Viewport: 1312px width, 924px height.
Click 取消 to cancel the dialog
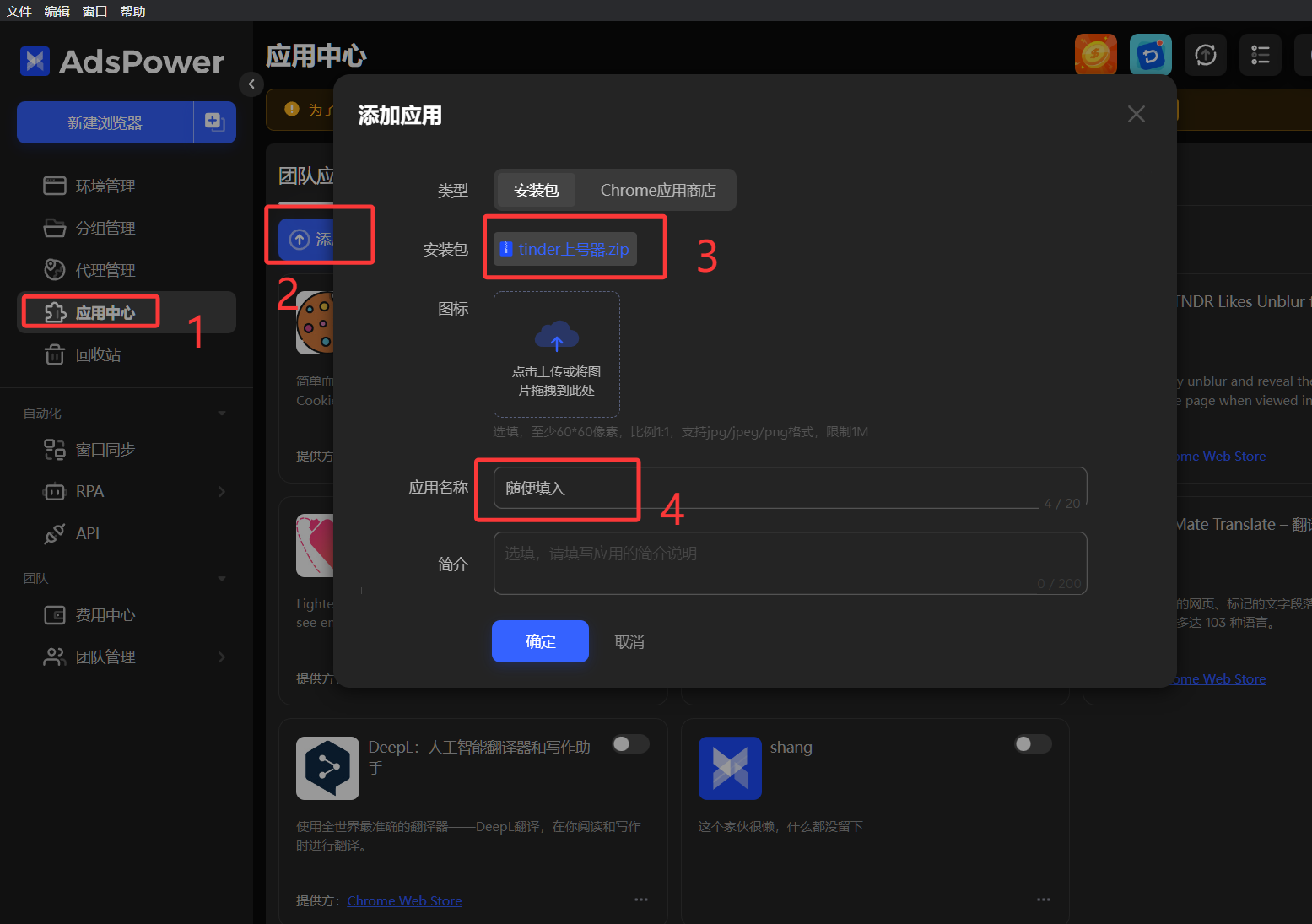coord(629,642)
